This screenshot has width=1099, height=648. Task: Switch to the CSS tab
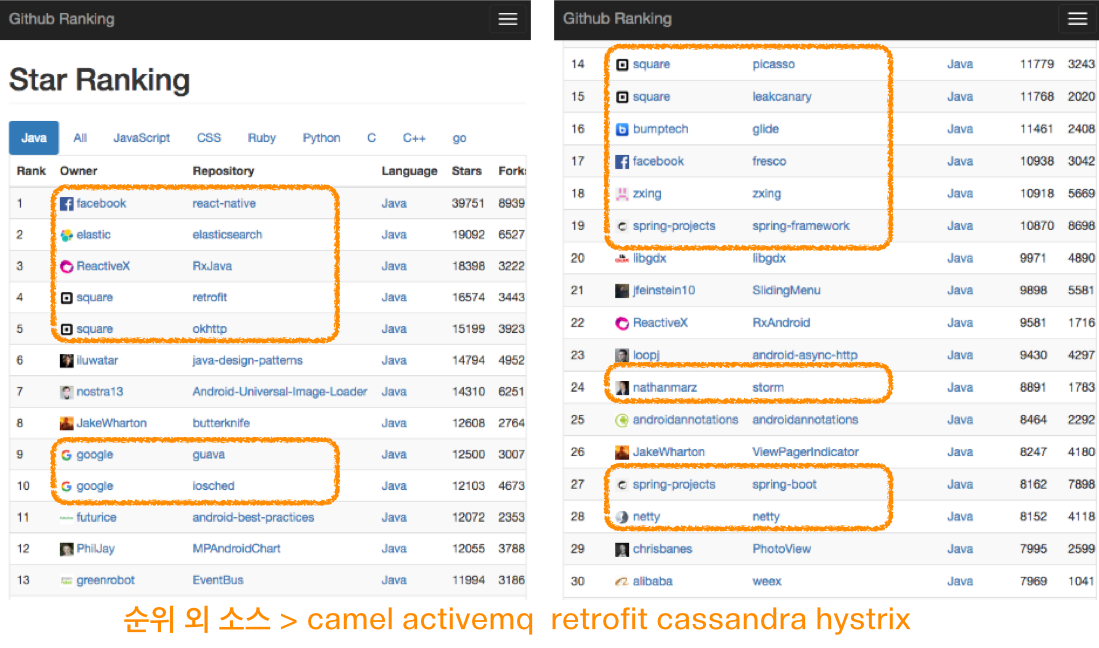pyautogui.click(x=209, y=138)
